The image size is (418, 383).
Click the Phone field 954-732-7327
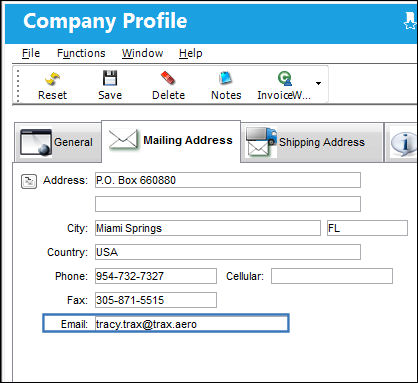click(156, 276)
